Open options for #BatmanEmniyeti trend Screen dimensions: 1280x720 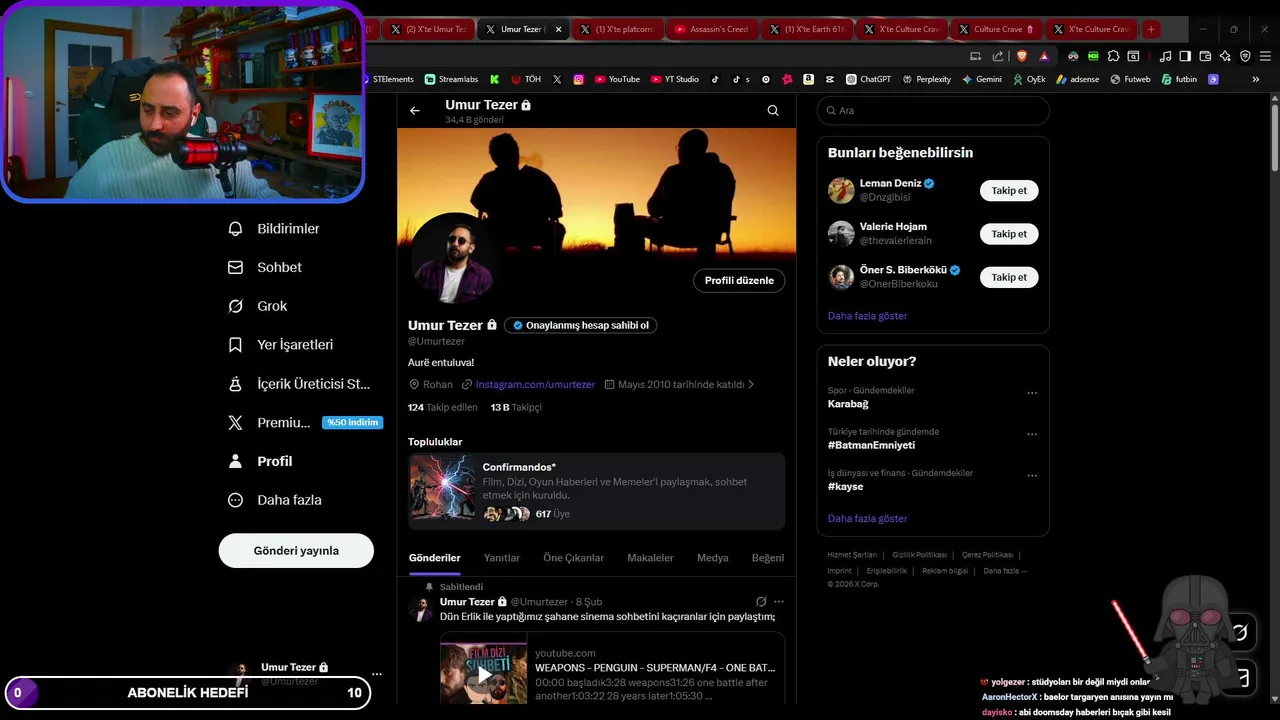click(x=1032, y=435)
